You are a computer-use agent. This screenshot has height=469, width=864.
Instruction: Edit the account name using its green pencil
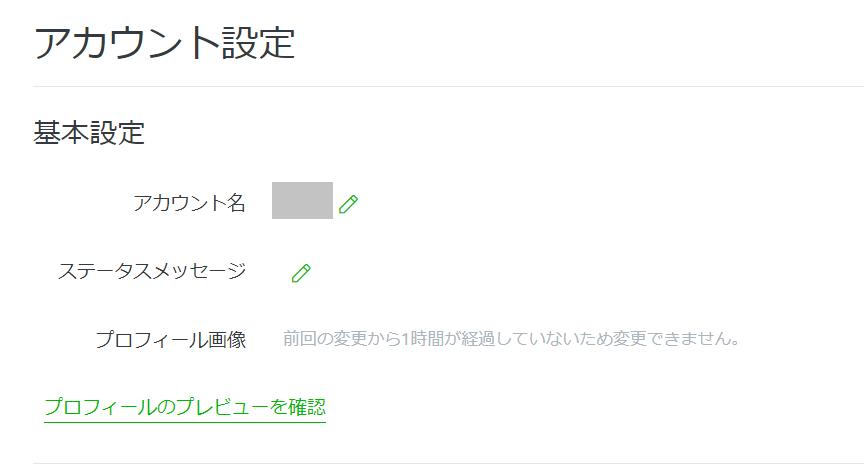click(348, 204)
